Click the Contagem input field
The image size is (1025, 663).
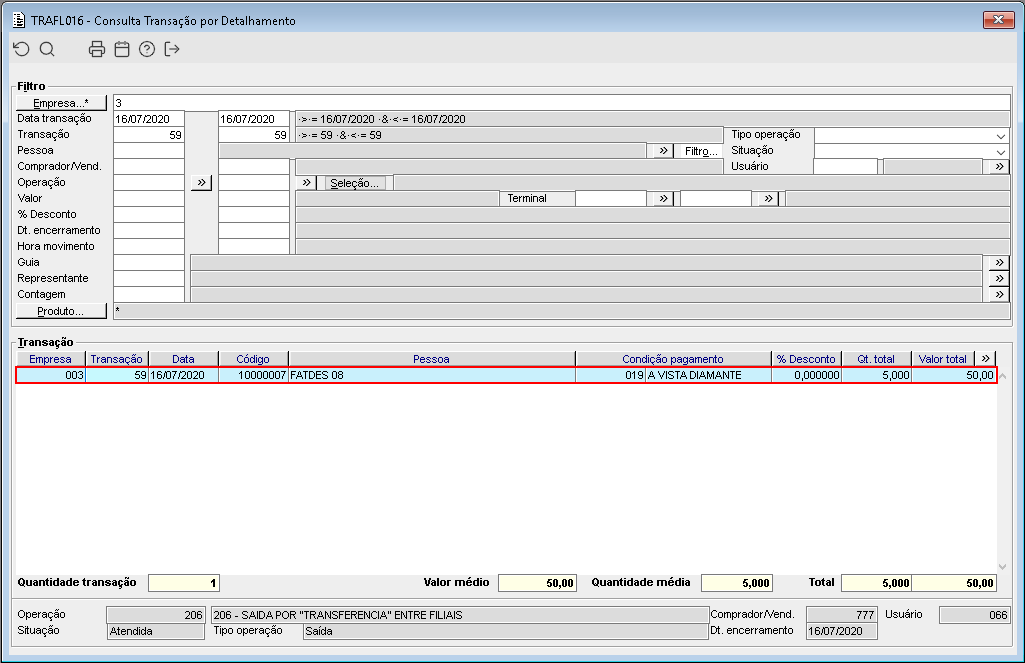click(x=149, y=295)
